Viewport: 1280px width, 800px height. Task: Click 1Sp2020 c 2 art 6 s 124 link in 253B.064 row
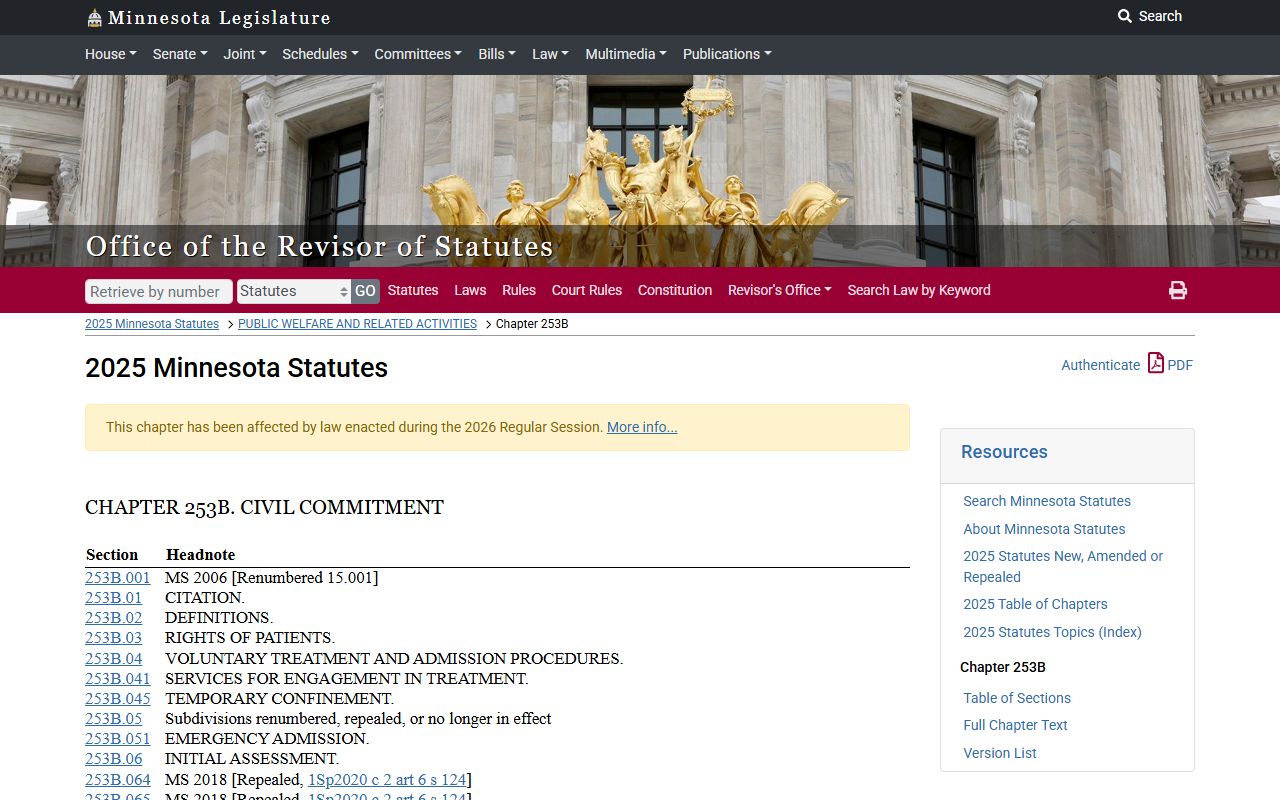point(387,779)
